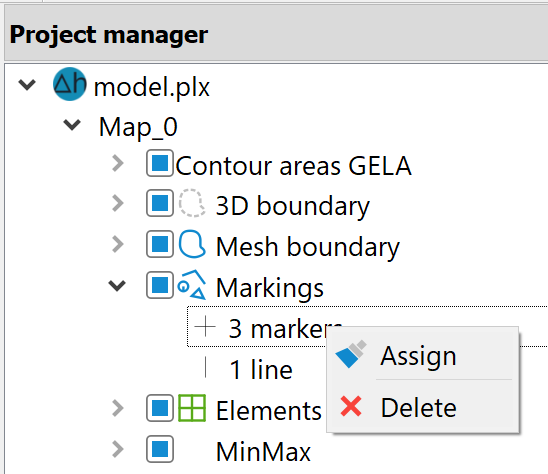Screen dimensions: 548x474
Task: Expand the Contour areas GELA node
Action: click(x=118, y=163)
